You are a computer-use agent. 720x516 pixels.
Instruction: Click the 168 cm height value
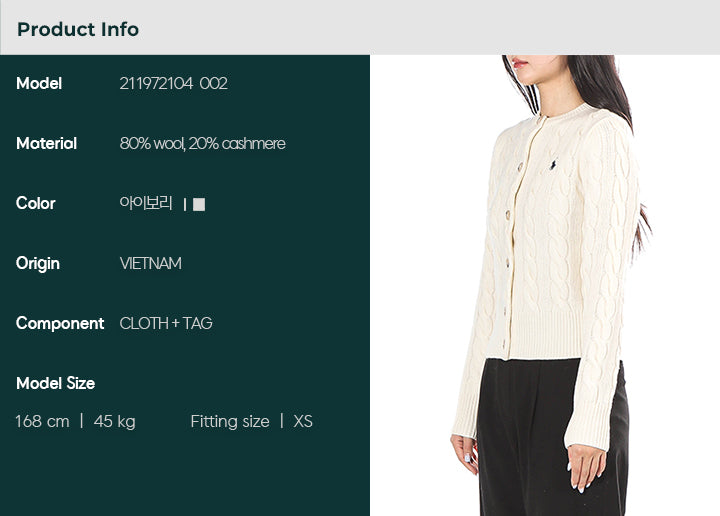(x=42, y=421)
